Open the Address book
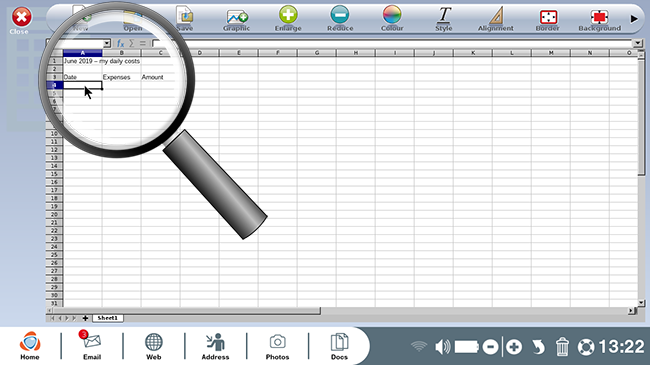 pyautogui.click(x=215, y=346)
